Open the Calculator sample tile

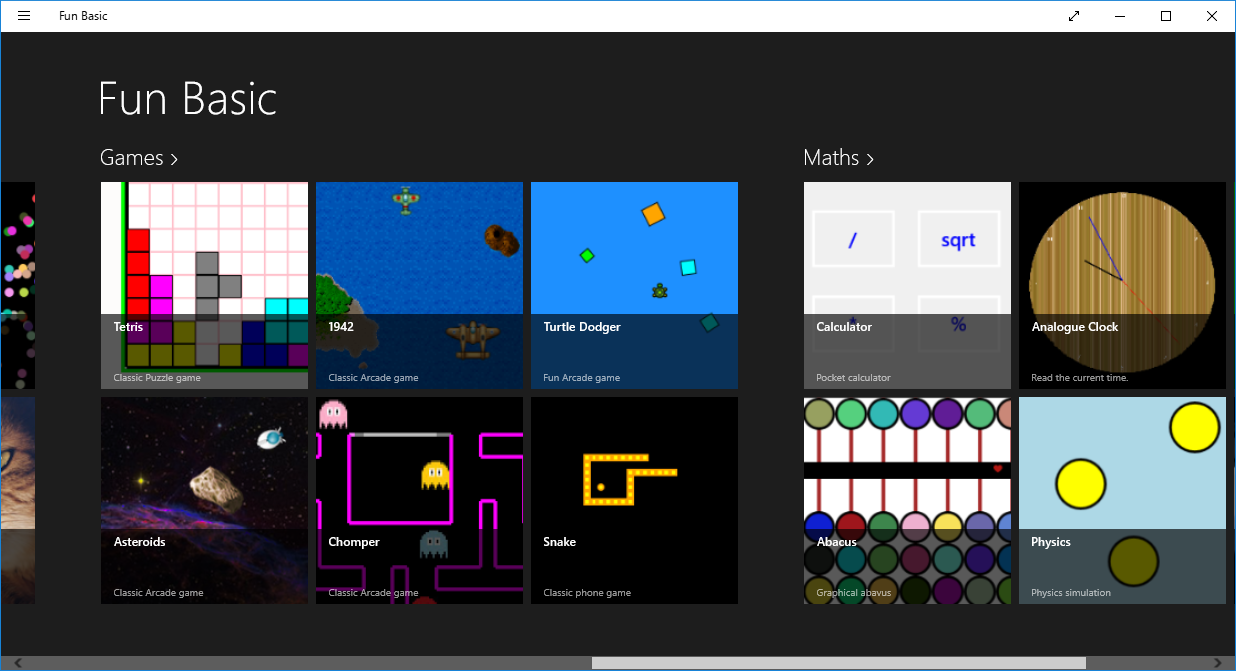click(907, 285)
